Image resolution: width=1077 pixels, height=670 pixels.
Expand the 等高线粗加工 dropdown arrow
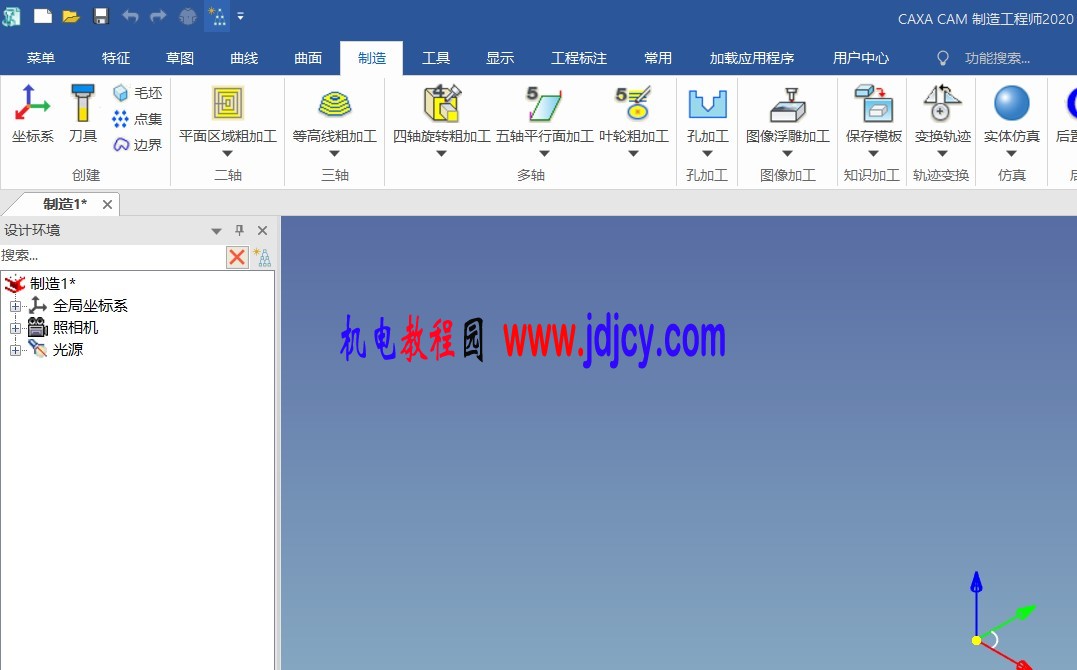click(x=335, y=153)
